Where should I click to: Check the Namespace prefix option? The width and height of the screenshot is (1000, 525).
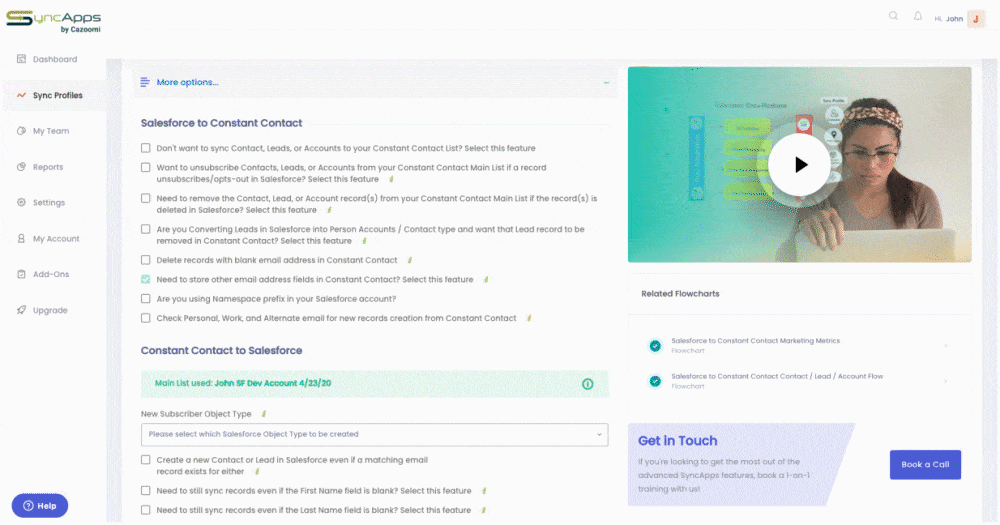146,299
